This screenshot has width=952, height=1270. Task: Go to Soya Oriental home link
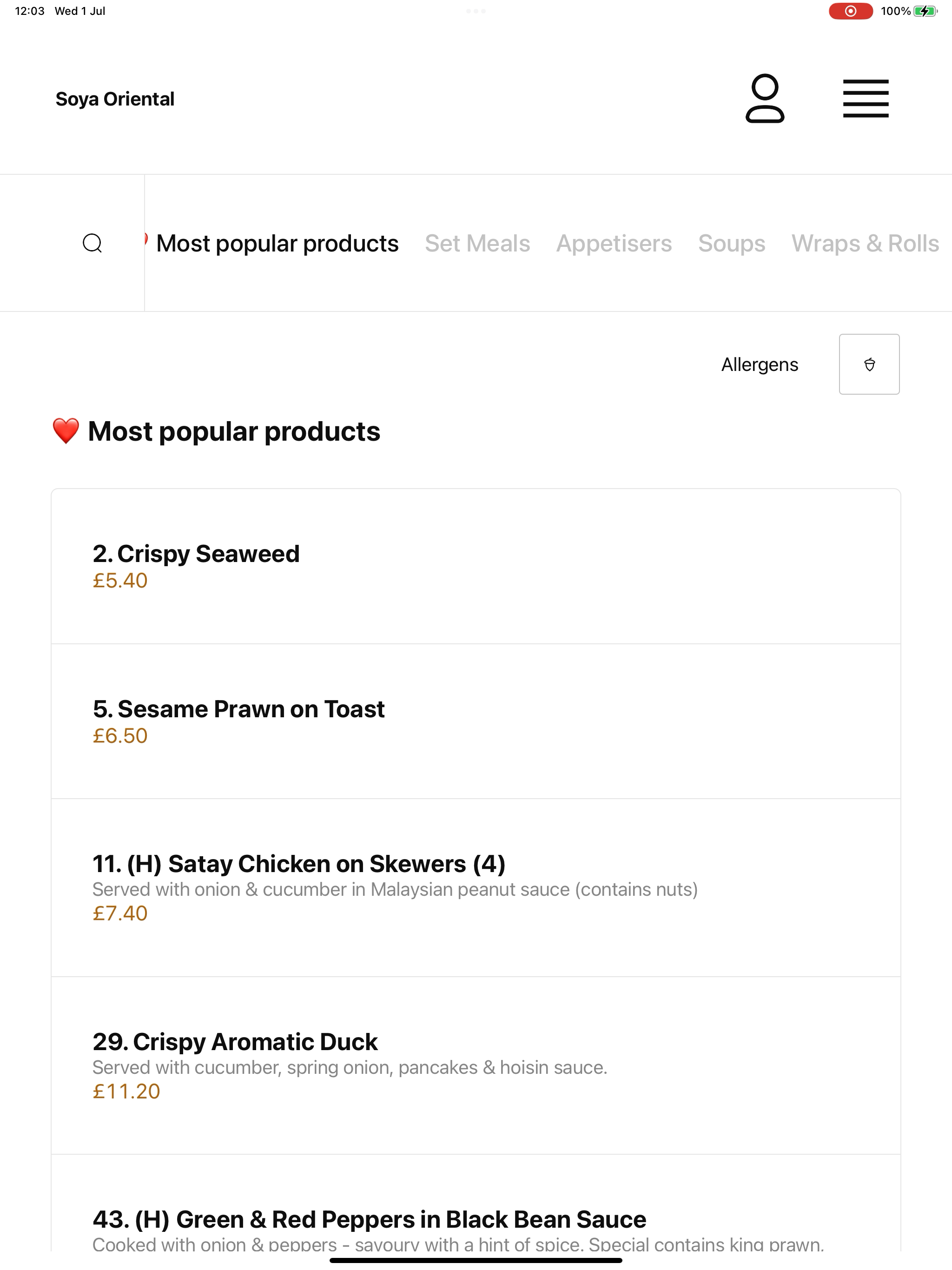[x=115, y=99]
